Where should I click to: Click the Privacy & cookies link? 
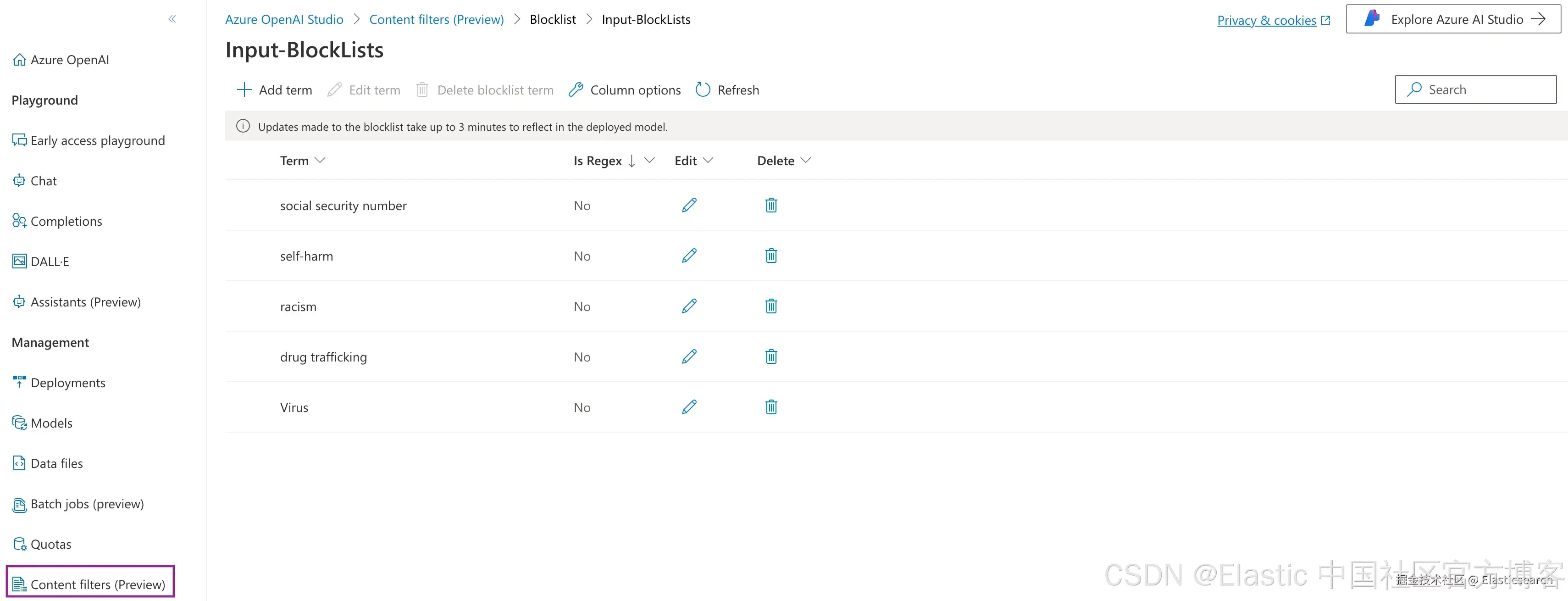pos(1266,20)
